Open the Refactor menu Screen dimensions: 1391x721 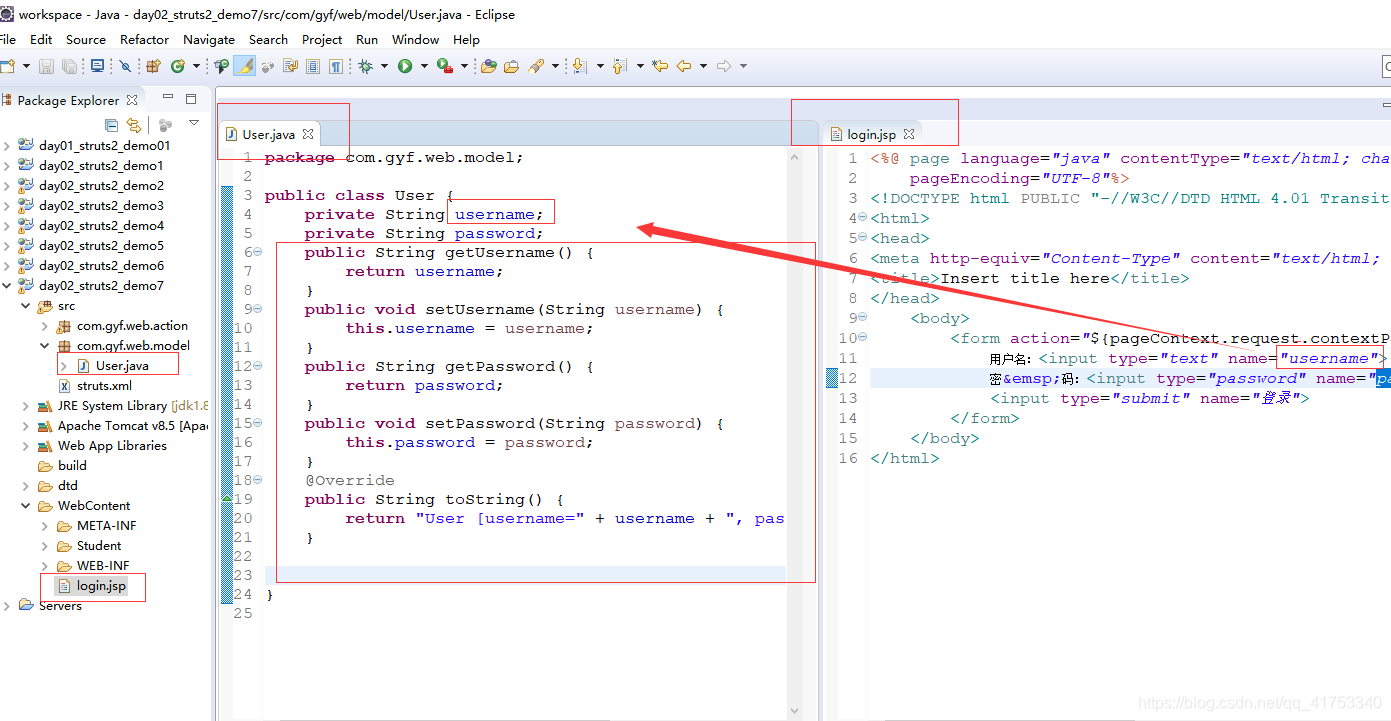(x=144, y=40)
